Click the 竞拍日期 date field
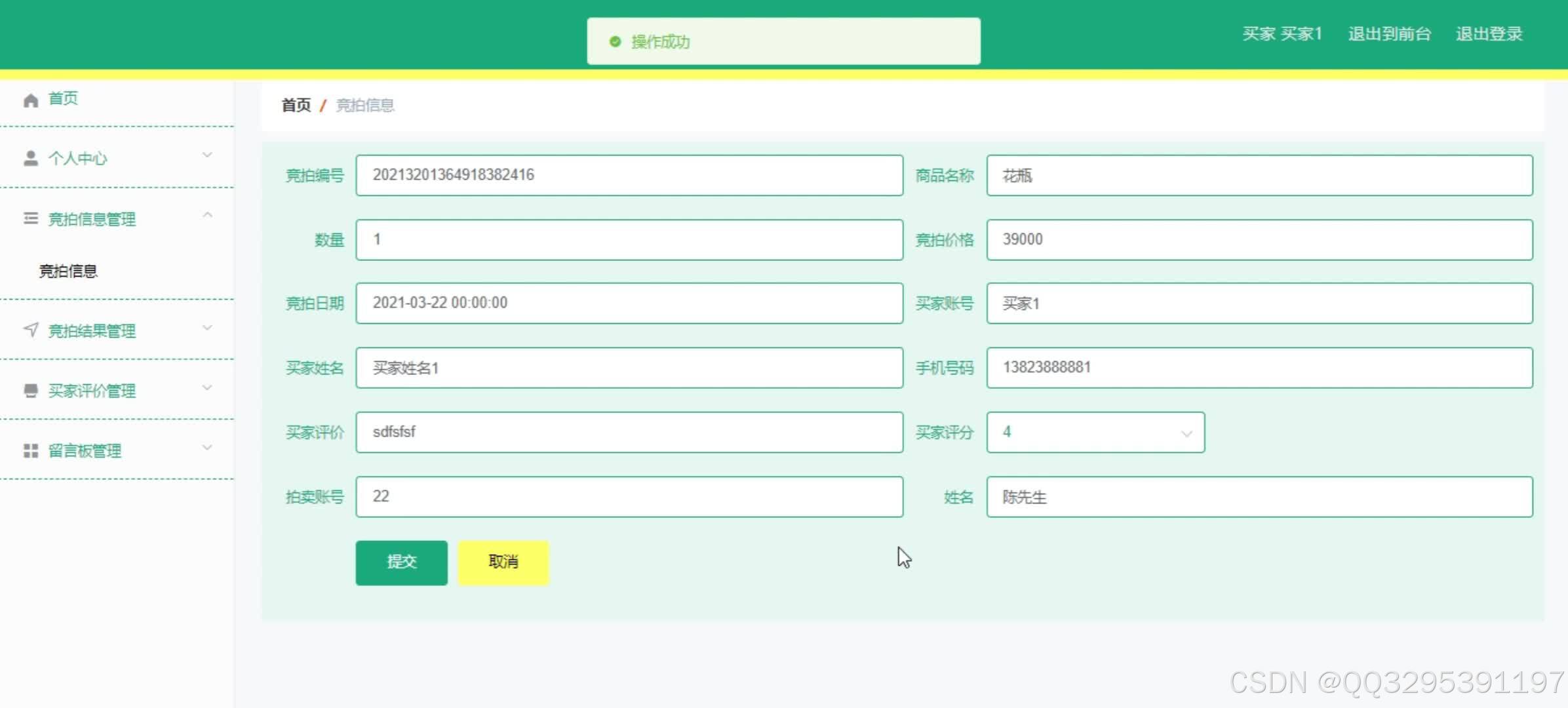The height and width of the screenshot is (708, 1568). [x=629, y=303]
